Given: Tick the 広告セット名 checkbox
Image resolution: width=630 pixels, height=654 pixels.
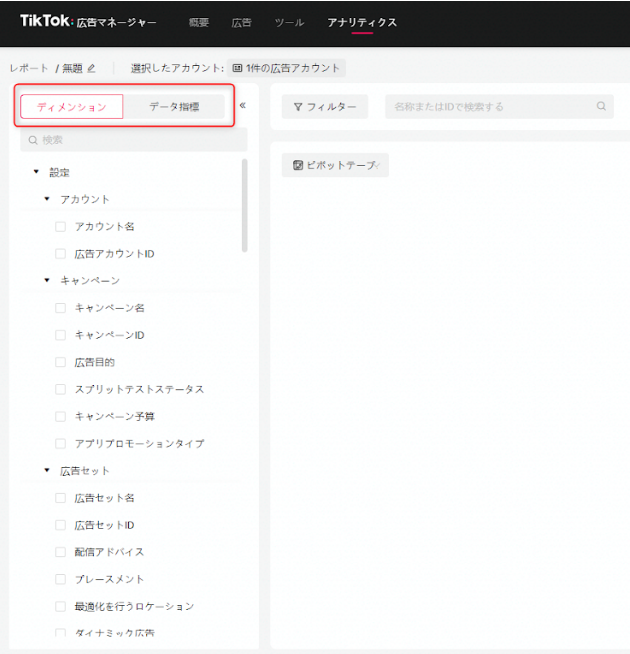Looking at the screenshot, I should click(61, 498).
